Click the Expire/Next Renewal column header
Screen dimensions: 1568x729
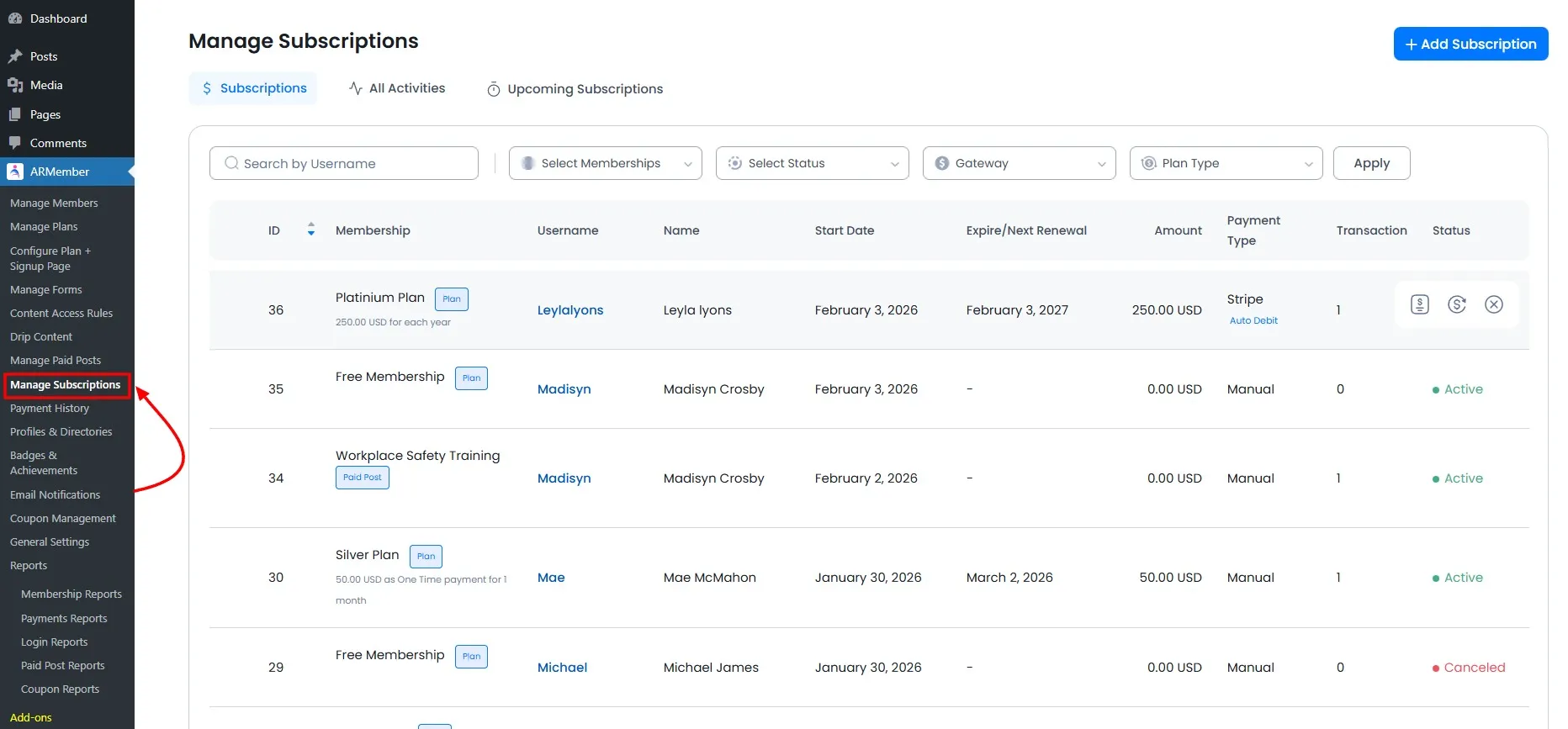[x=1026, y=230]
